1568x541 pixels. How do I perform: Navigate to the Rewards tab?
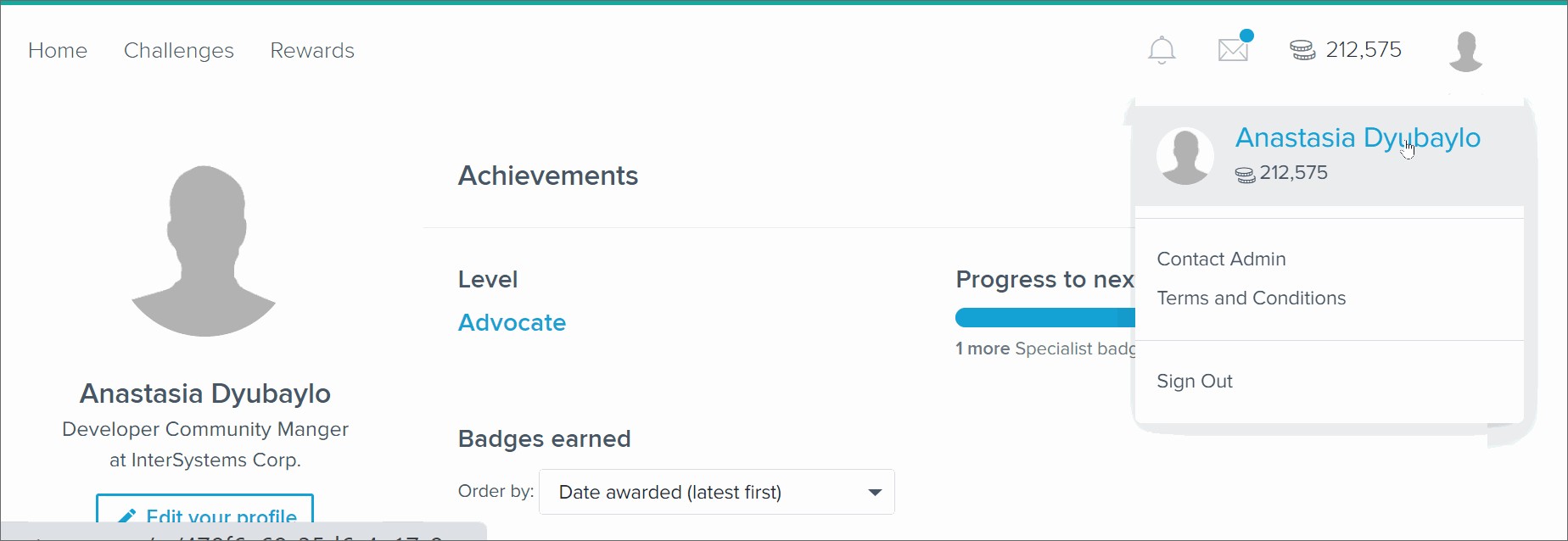pyautogui.click(x=312, y=51)
